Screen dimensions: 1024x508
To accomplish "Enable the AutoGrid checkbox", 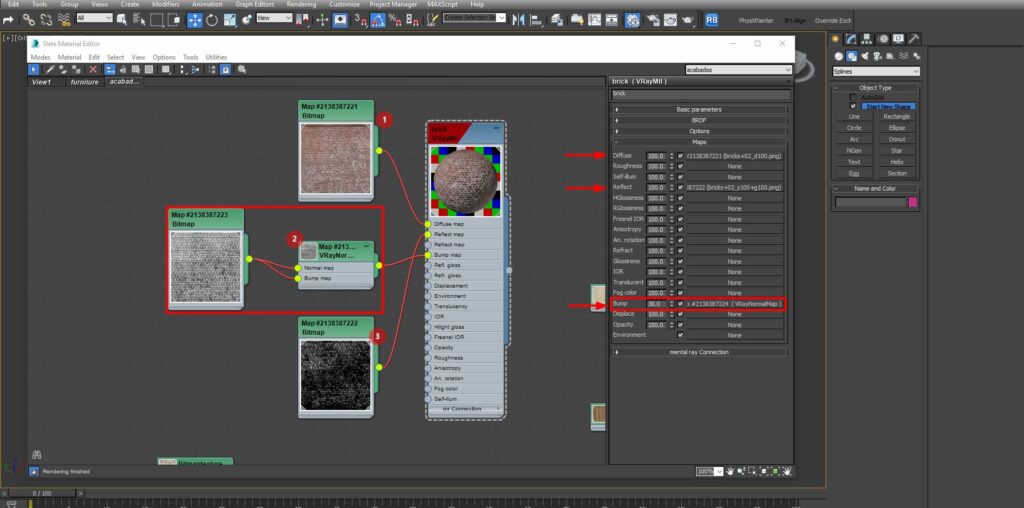I will [x=852, y=97].
